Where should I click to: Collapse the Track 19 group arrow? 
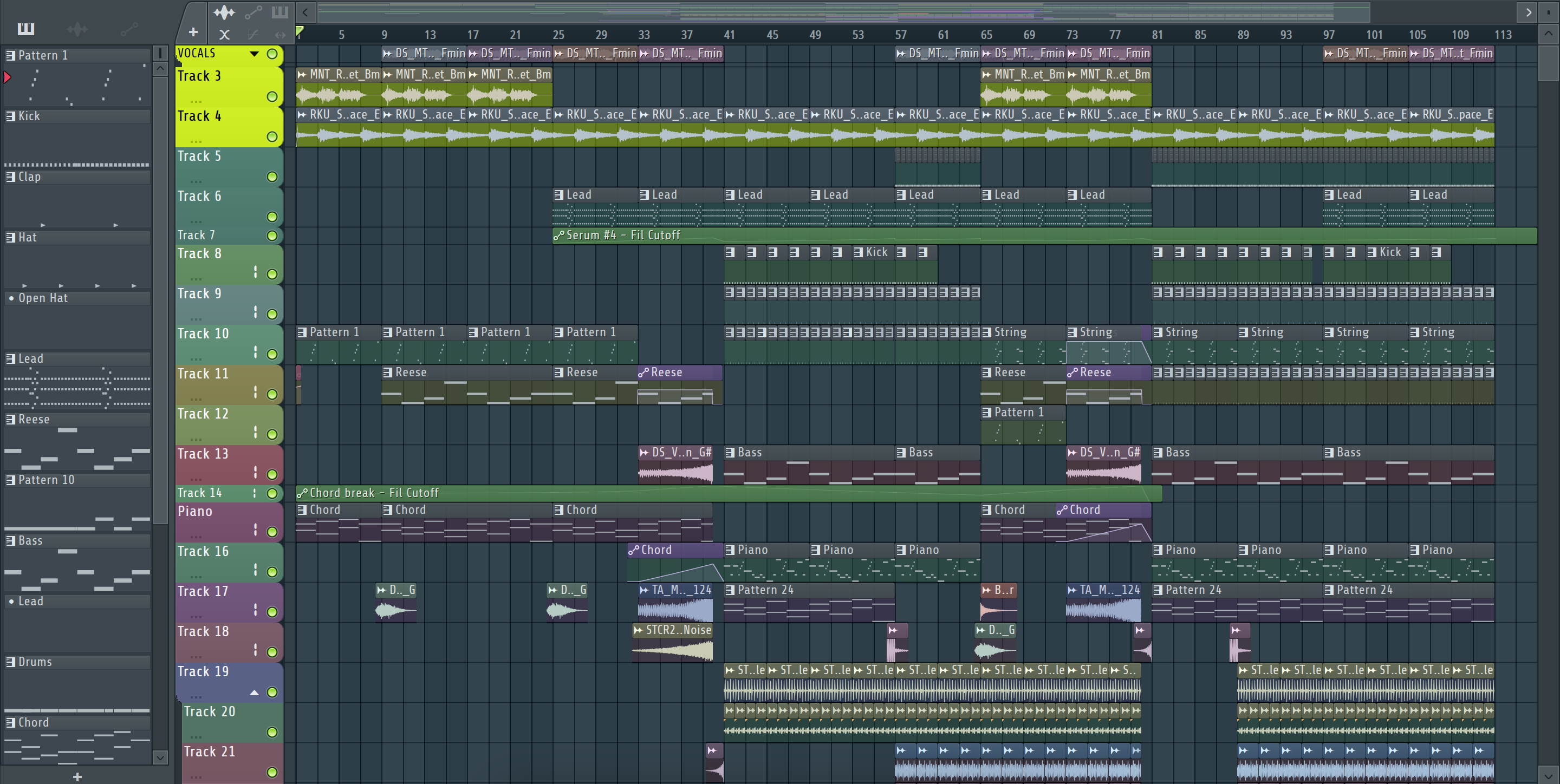coord(255,692)
